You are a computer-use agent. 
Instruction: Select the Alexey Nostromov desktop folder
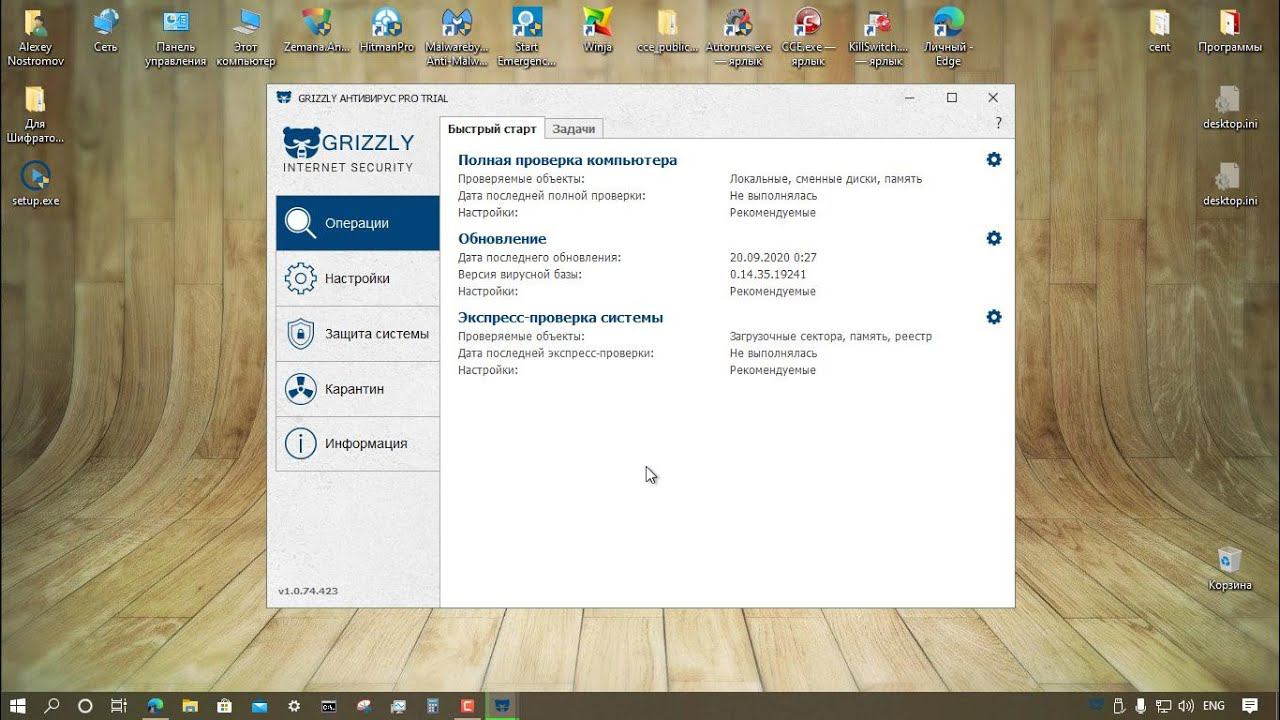click(x=35, y=38)
